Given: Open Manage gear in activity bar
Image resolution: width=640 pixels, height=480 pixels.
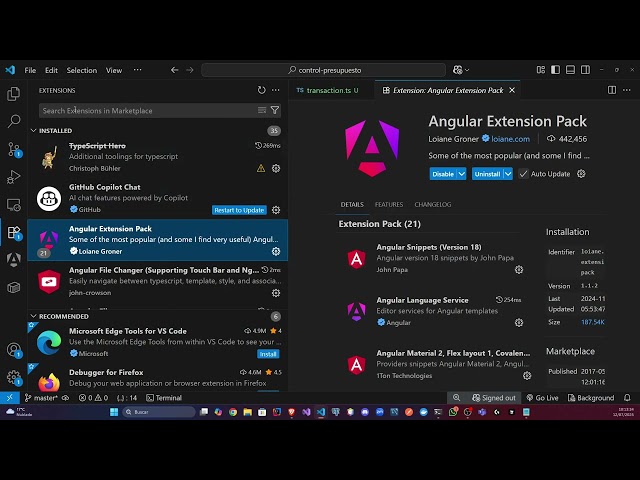Looking at the screenshot, I should pos(13,377).
